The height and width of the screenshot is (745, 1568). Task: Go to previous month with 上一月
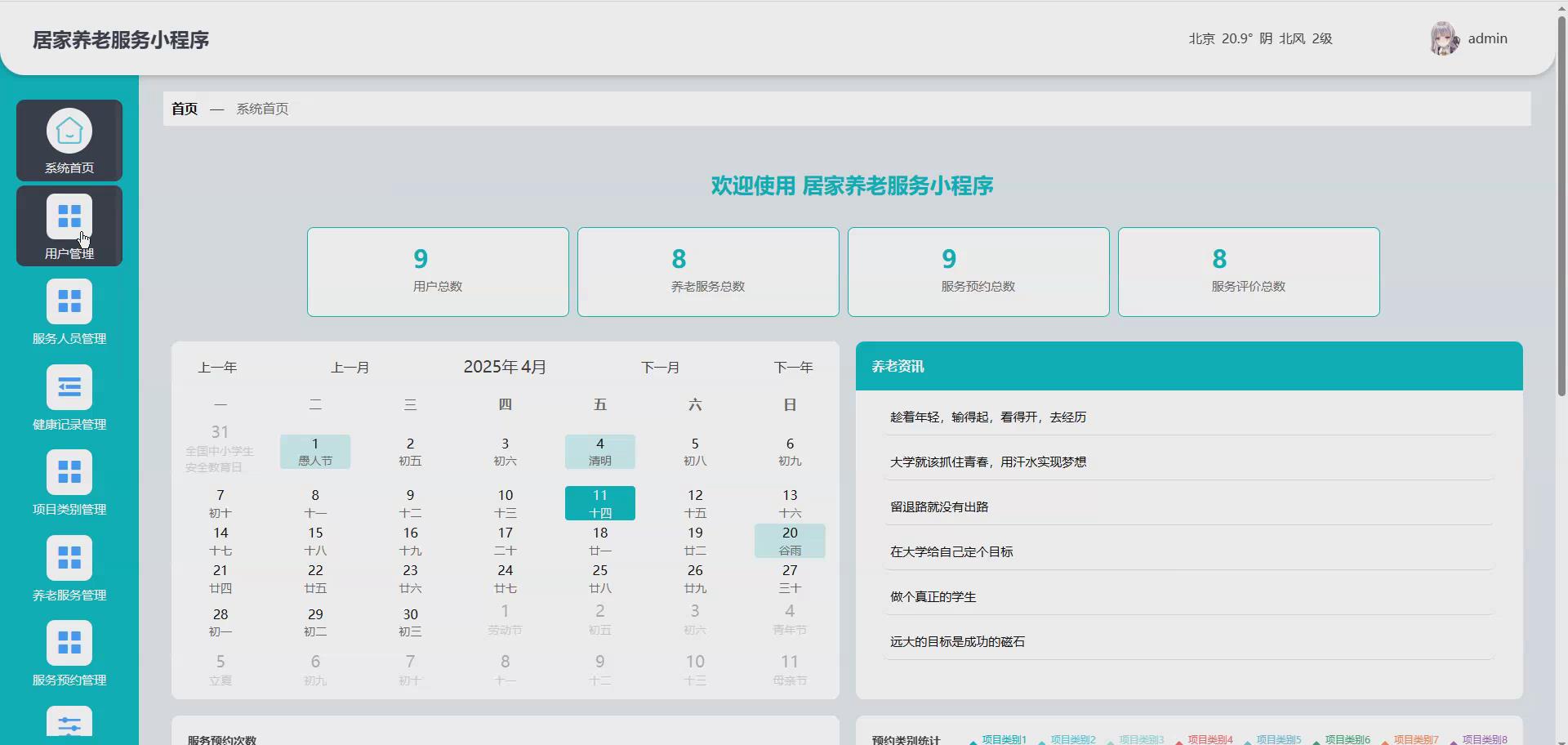tap(350, 367)
